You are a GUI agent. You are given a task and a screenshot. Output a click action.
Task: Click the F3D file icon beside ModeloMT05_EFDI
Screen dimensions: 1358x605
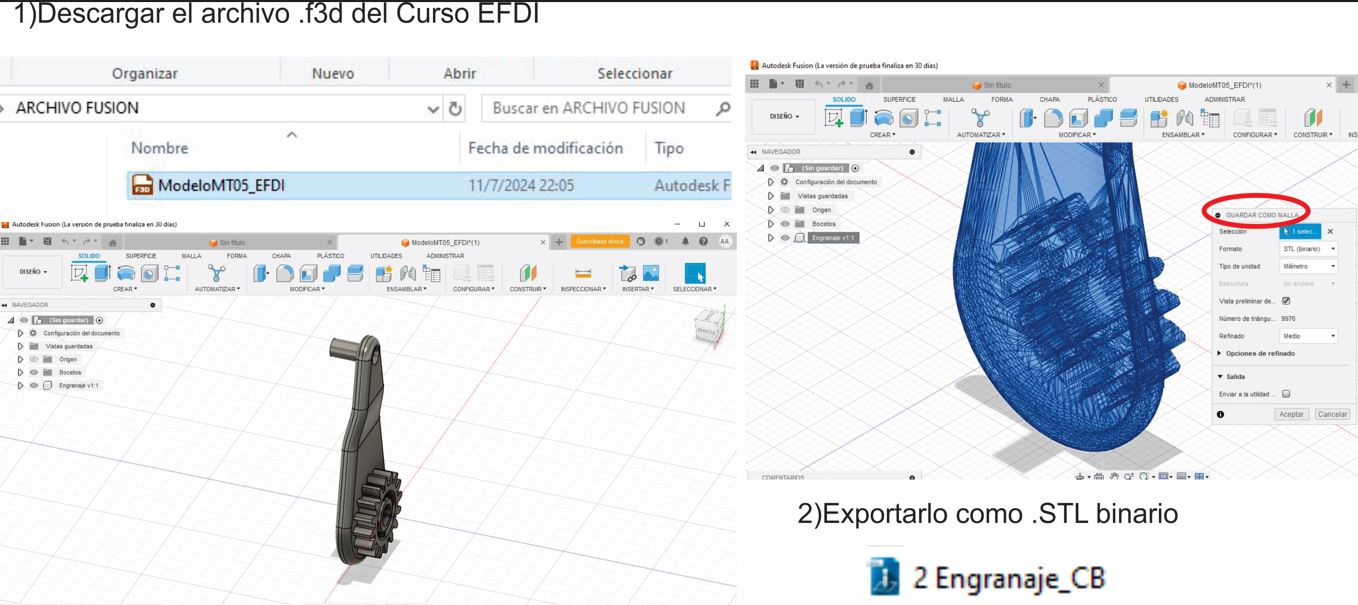(141, 186)
